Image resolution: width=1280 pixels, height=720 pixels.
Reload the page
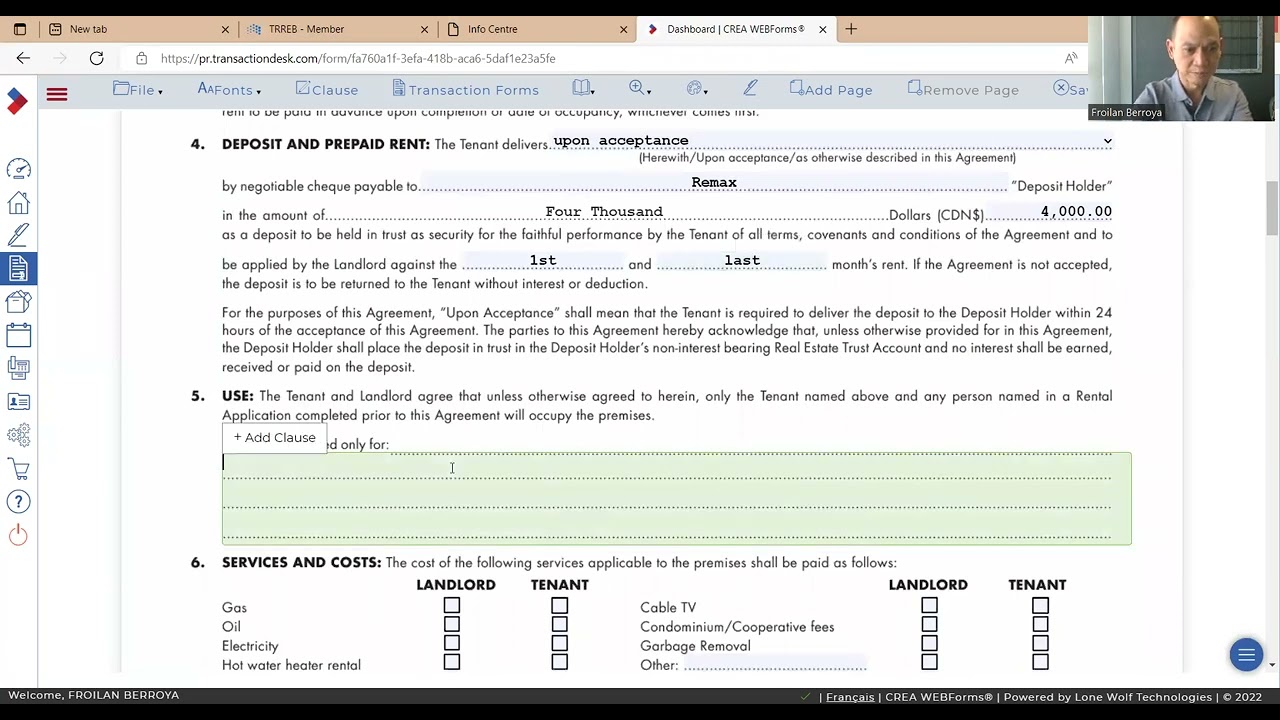point(96,58)
